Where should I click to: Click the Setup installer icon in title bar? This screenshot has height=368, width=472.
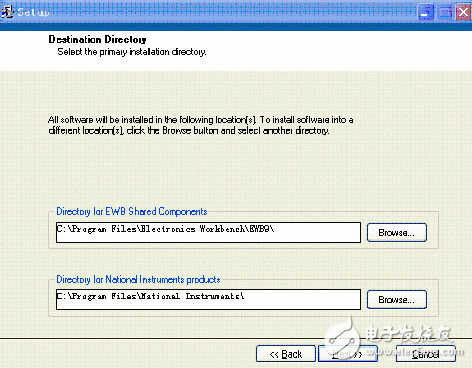pyautogui.click(x=7, y=12)
